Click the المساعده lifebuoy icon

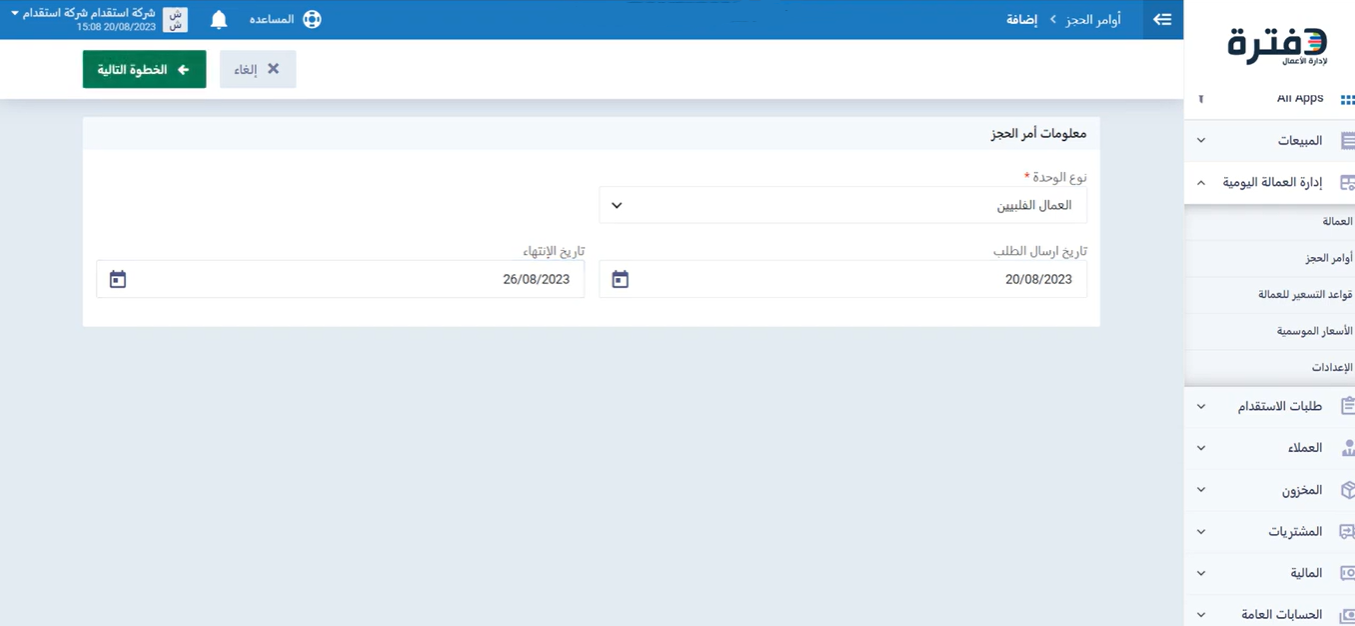[312, 19]
